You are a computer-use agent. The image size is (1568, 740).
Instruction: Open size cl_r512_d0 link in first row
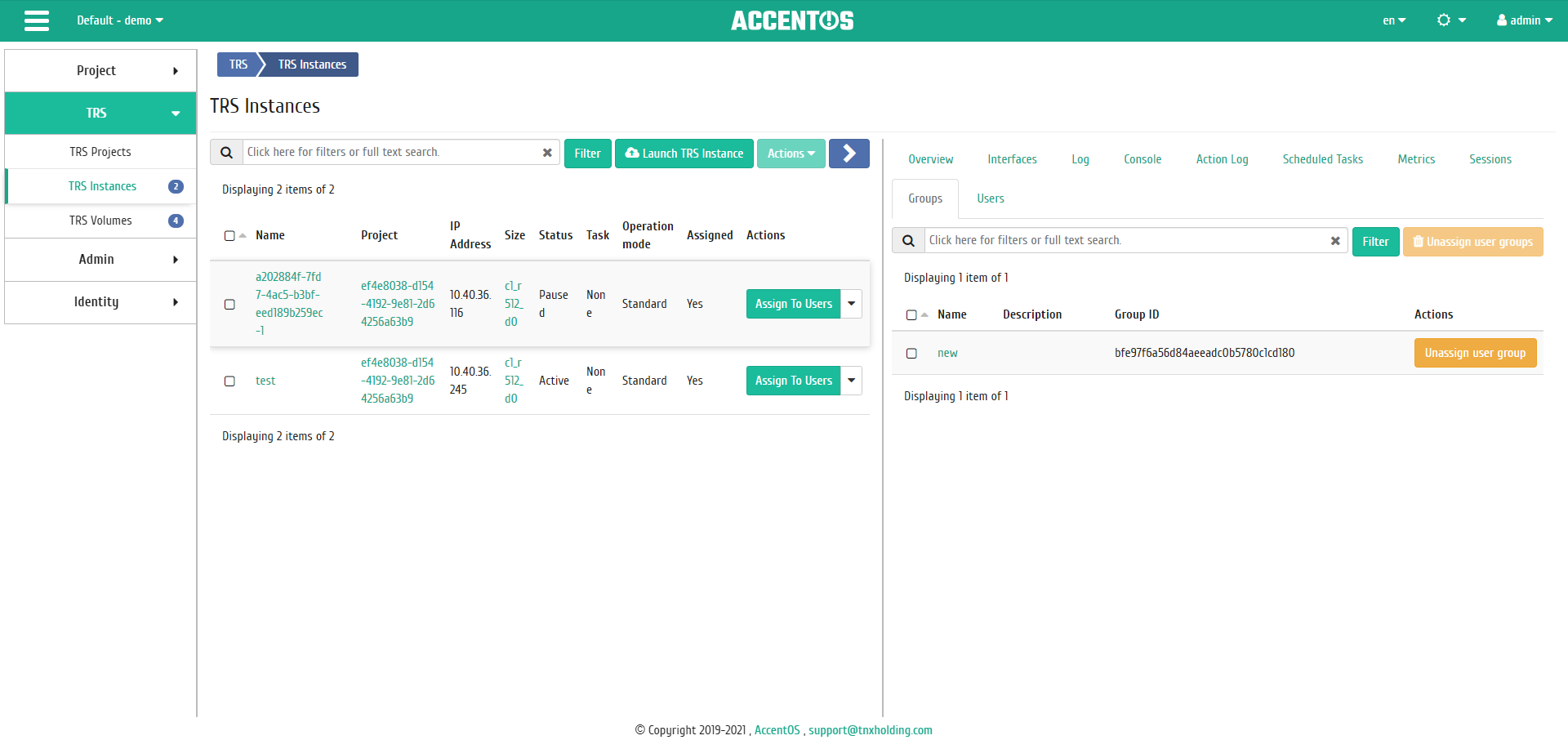click(x=513, y=304)
